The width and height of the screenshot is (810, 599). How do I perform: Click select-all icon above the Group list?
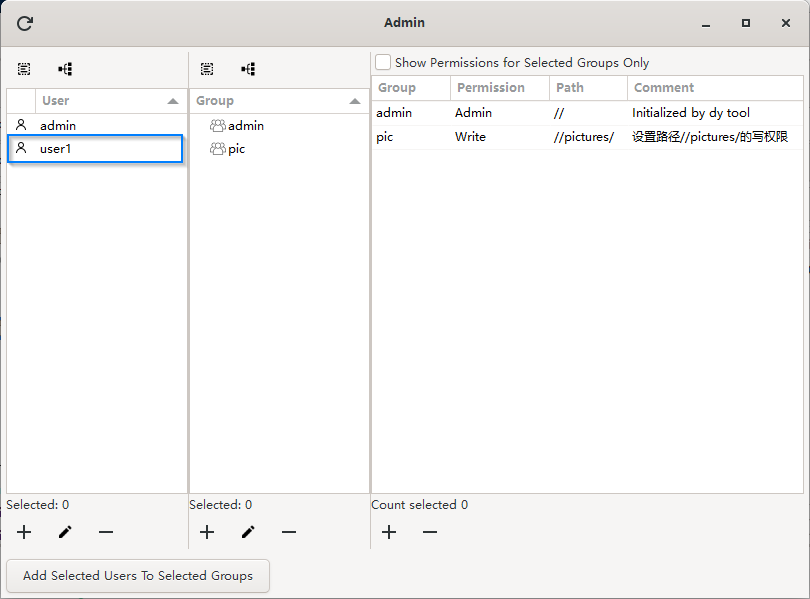pos(207,69)
